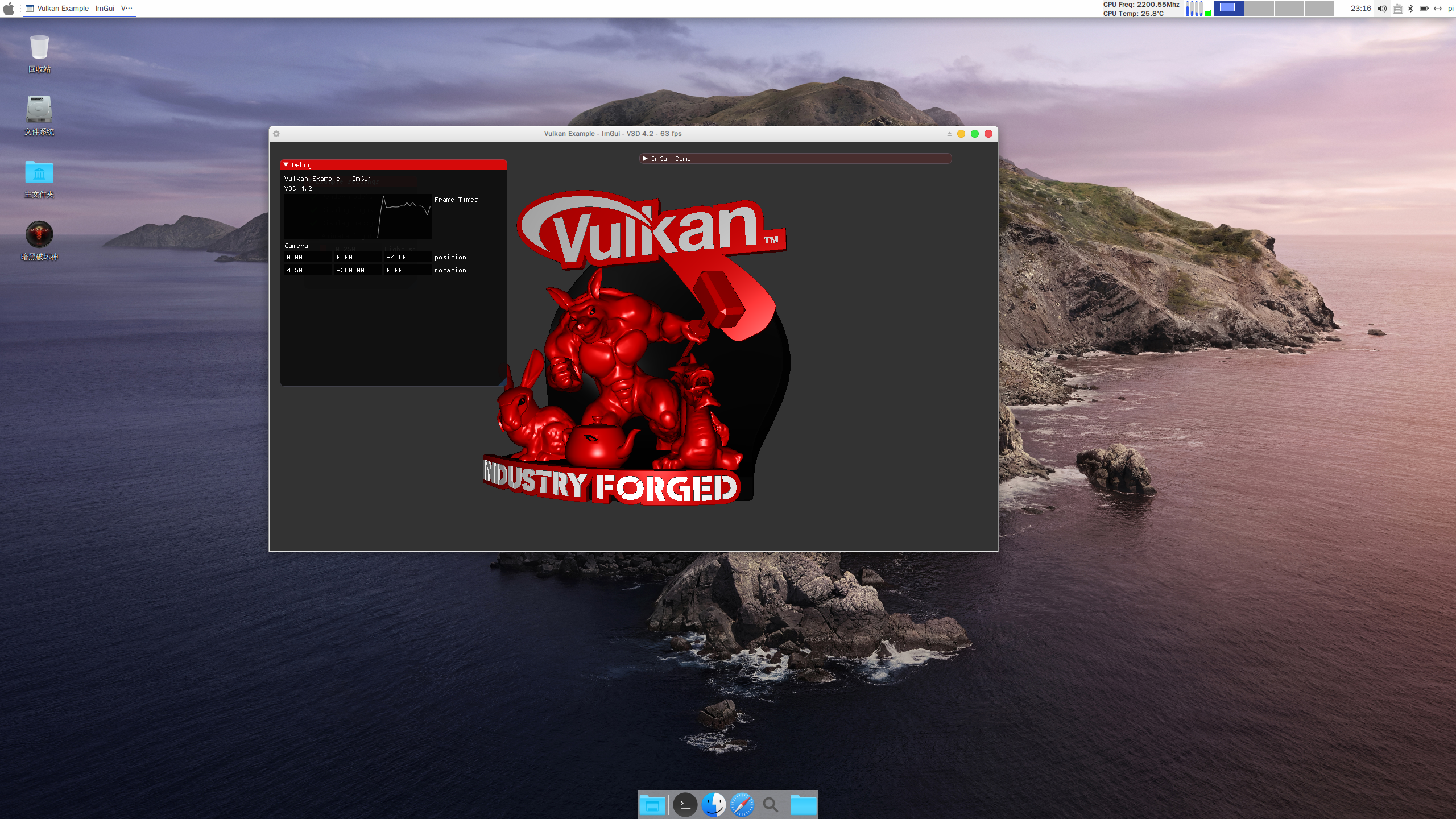
Task: Collapse the Debug window triangle
Action: (x=286, y=165)
